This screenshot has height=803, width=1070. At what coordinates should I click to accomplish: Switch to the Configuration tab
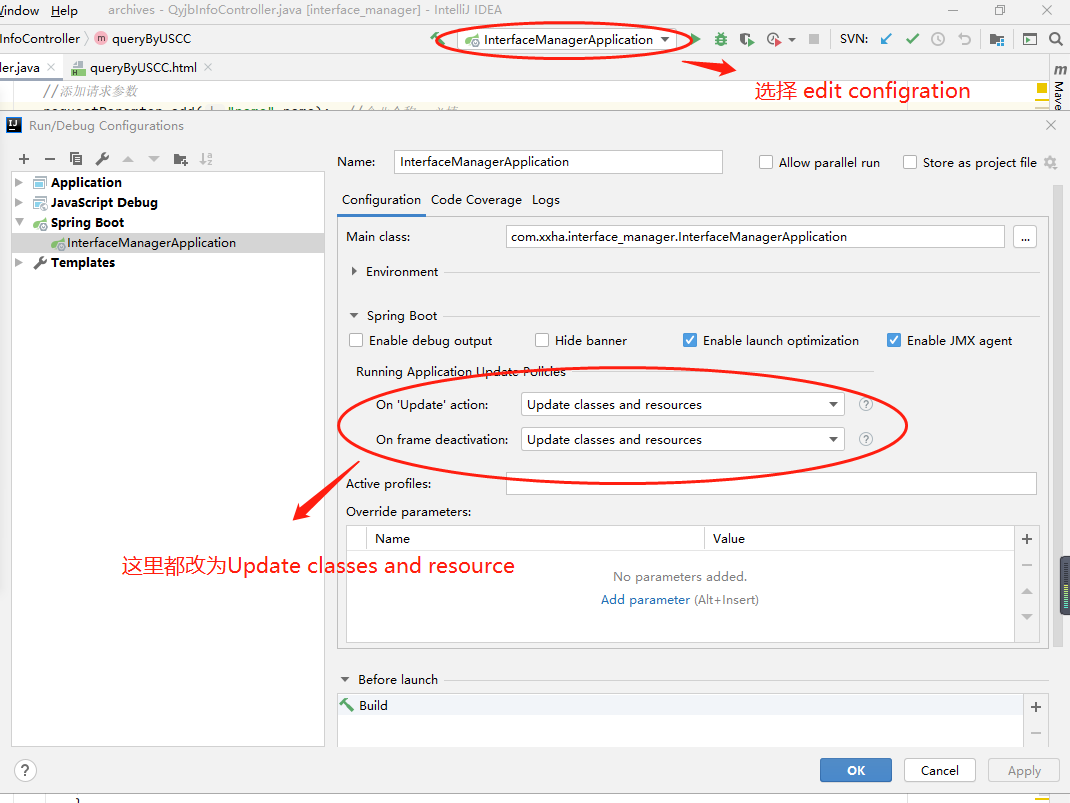[381, 200]
